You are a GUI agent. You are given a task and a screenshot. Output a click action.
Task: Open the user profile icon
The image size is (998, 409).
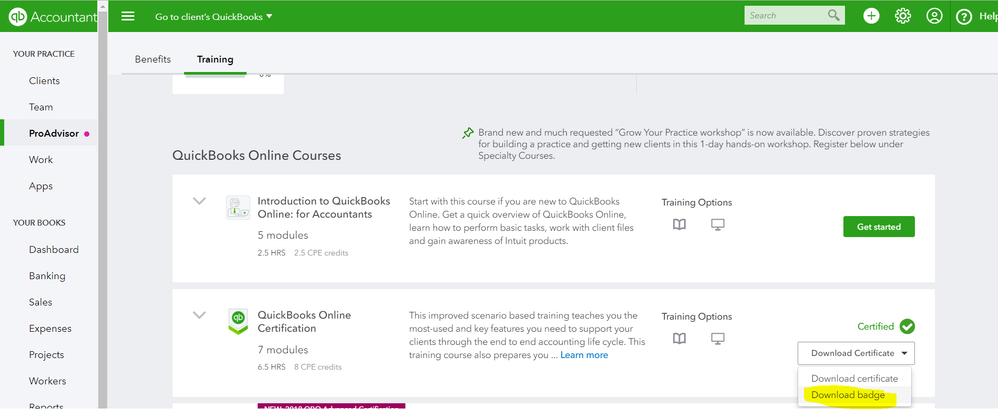934,16
